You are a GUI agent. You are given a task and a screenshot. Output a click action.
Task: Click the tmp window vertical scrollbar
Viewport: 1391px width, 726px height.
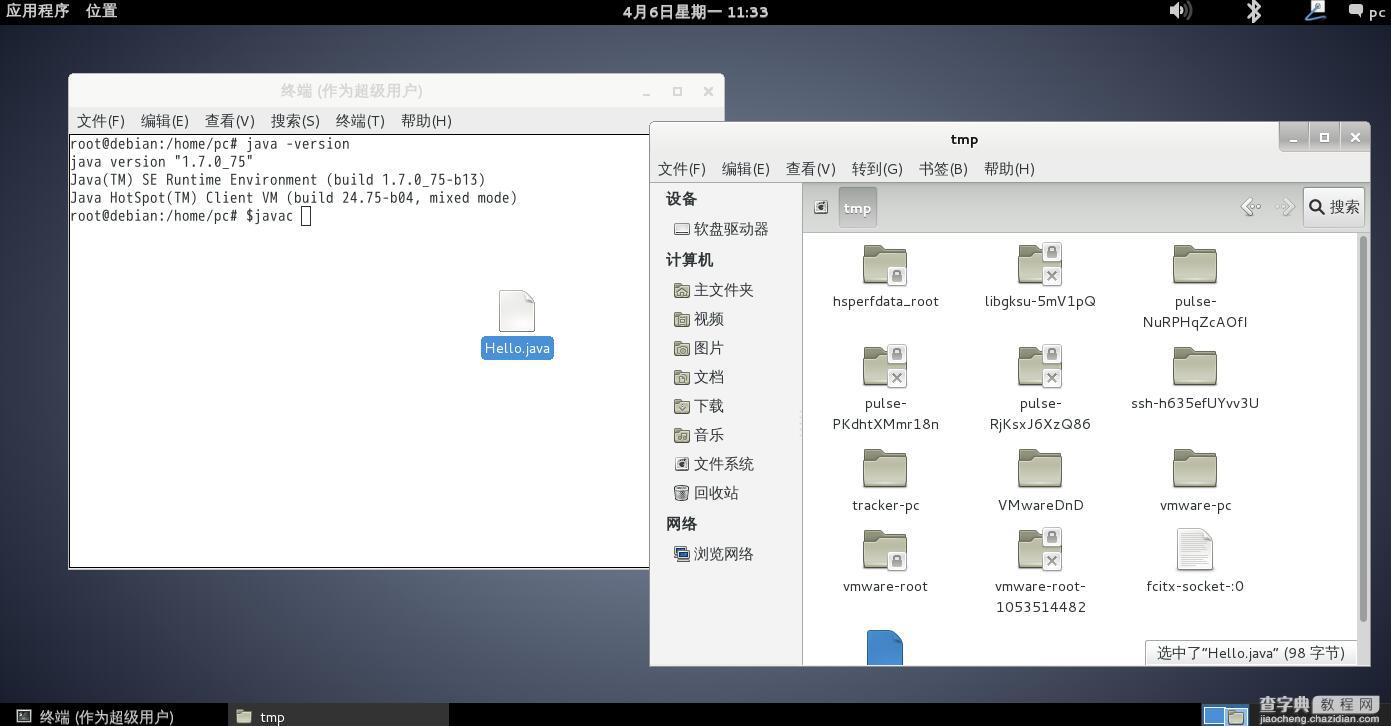1362,430
